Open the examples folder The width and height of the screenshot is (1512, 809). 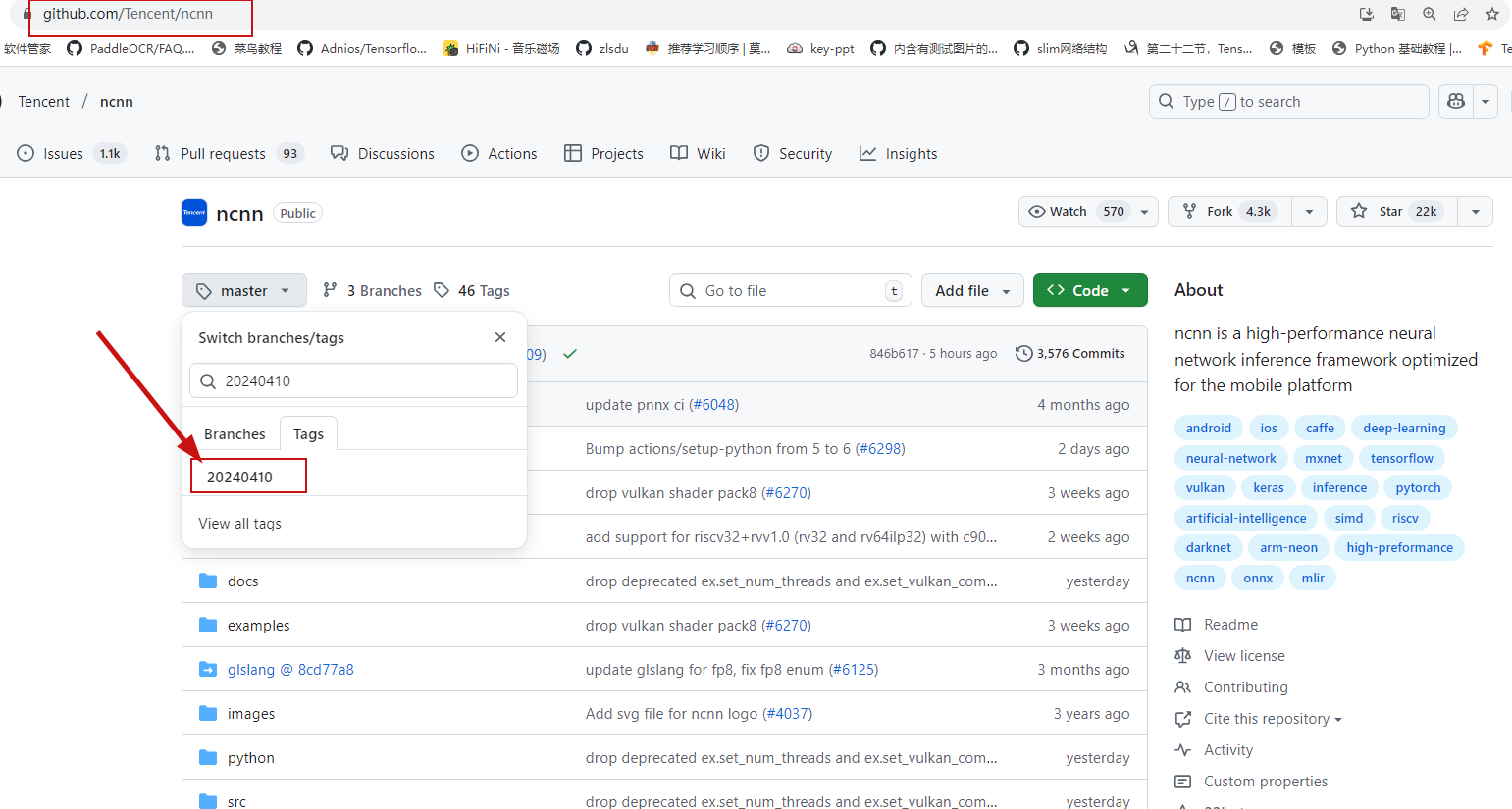pos(259,626)
